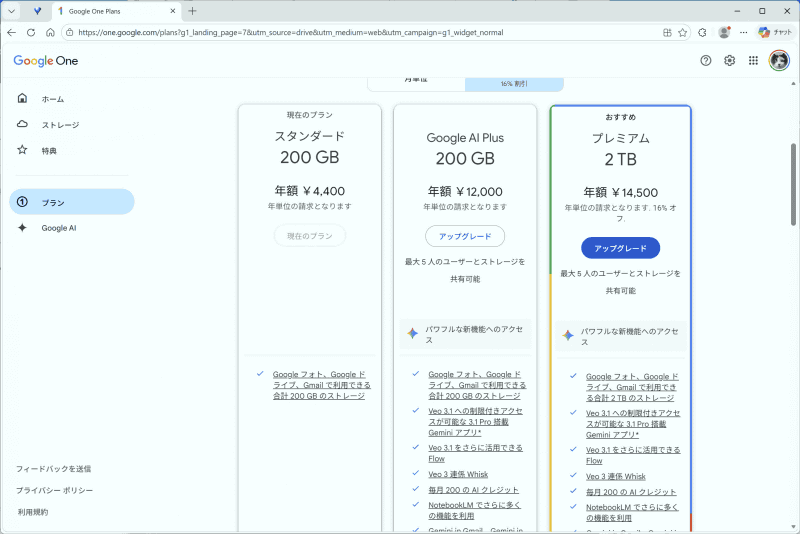Open 毎月 200 の AI クレジット in AI Plus

tap(473, 490)
